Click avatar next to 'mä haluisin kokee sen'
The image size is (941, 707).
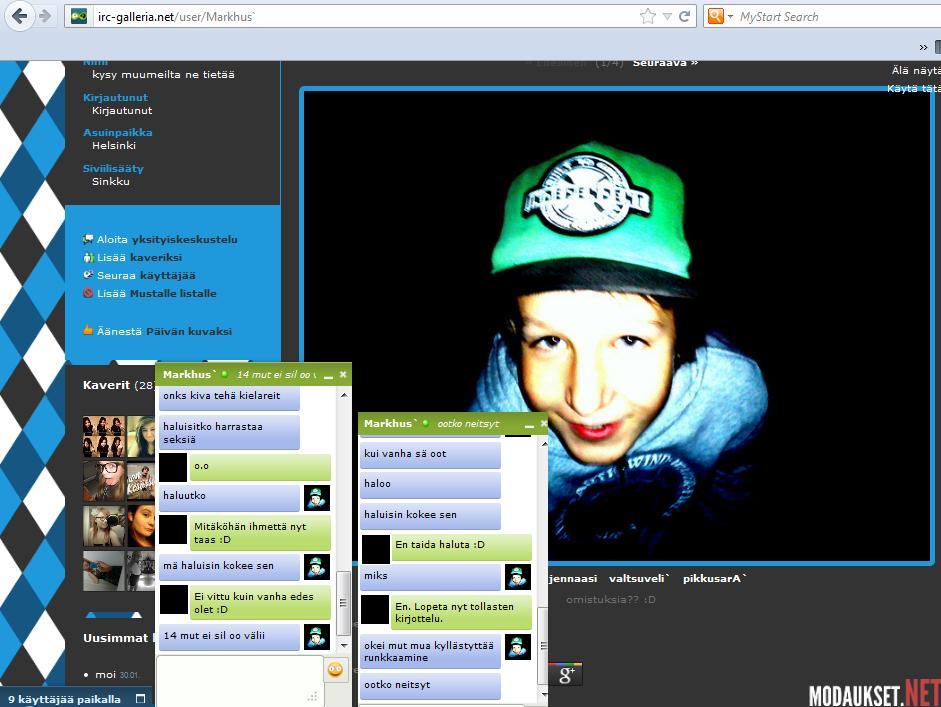pos(317,567)
